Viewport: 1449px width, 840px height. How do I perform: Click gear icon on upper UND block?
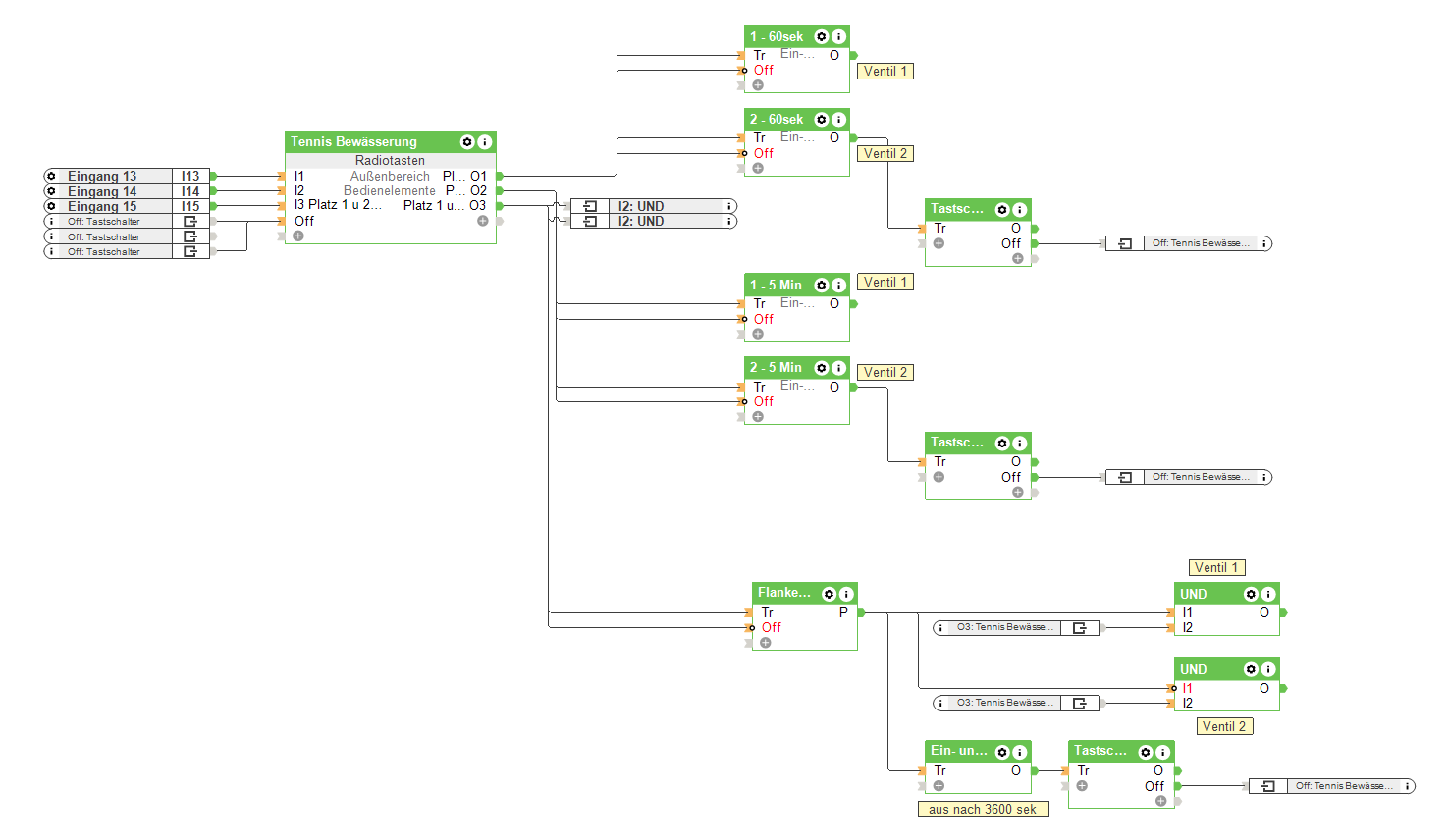1251,594
